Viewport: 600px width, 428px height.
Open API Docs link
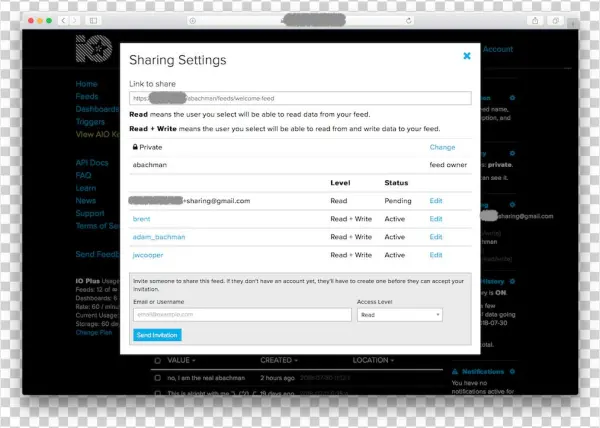[x=92, y=163]
